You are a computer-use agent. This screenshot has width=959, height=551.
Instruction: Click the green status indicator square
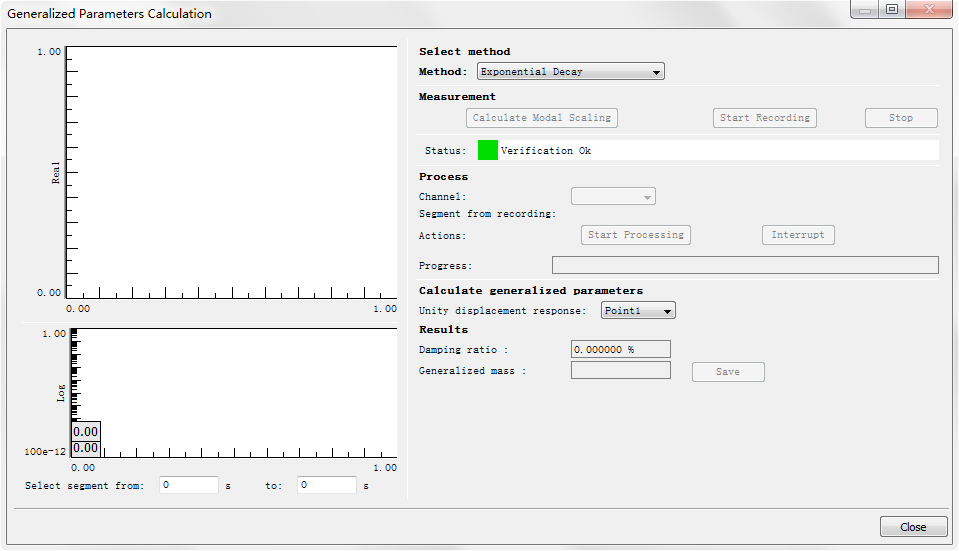tap(487, 150)
